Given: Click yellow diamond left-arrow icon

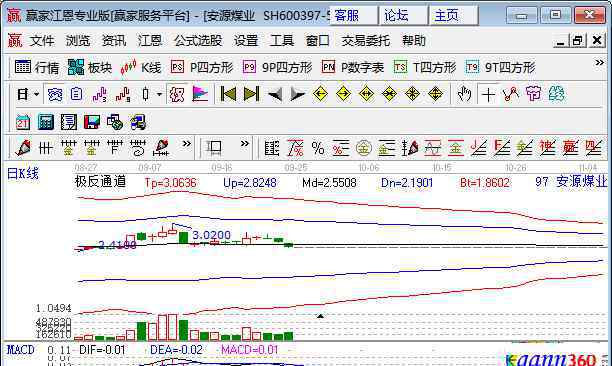Looking at the screenshot, I should [320, 94].
